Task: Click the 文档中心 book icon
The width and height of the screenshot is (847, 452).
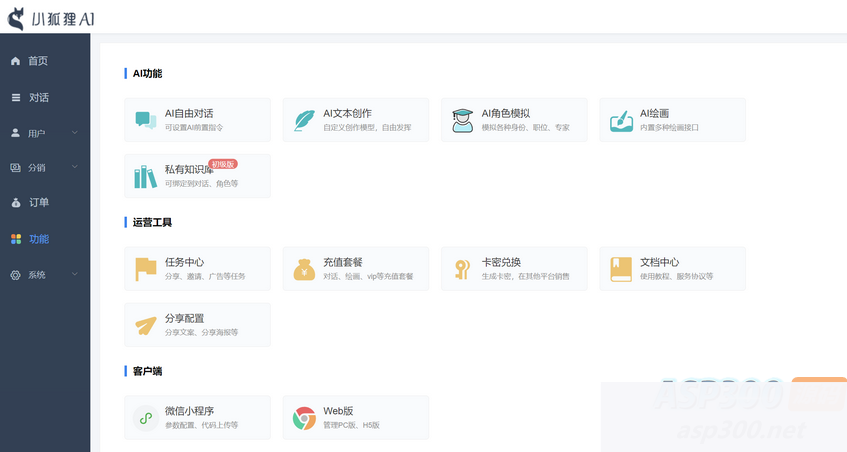Action: tap(621, 269)
